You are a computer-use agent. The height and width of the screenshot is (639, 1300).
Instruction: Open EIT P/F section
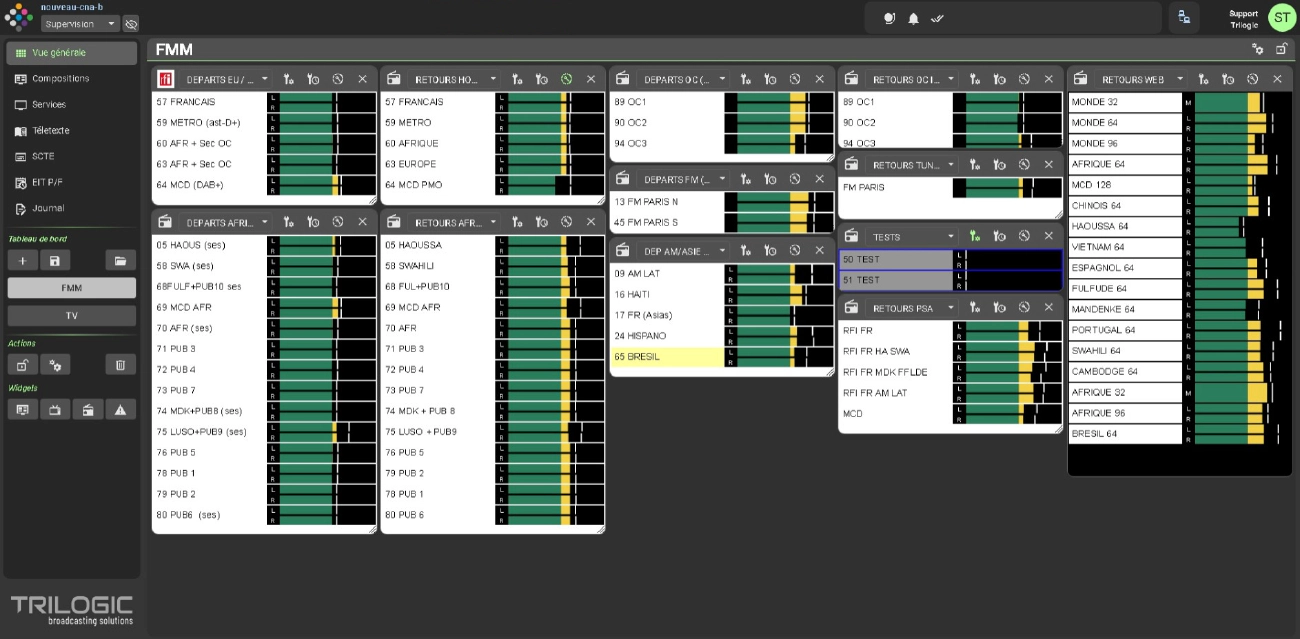point(72,183)
